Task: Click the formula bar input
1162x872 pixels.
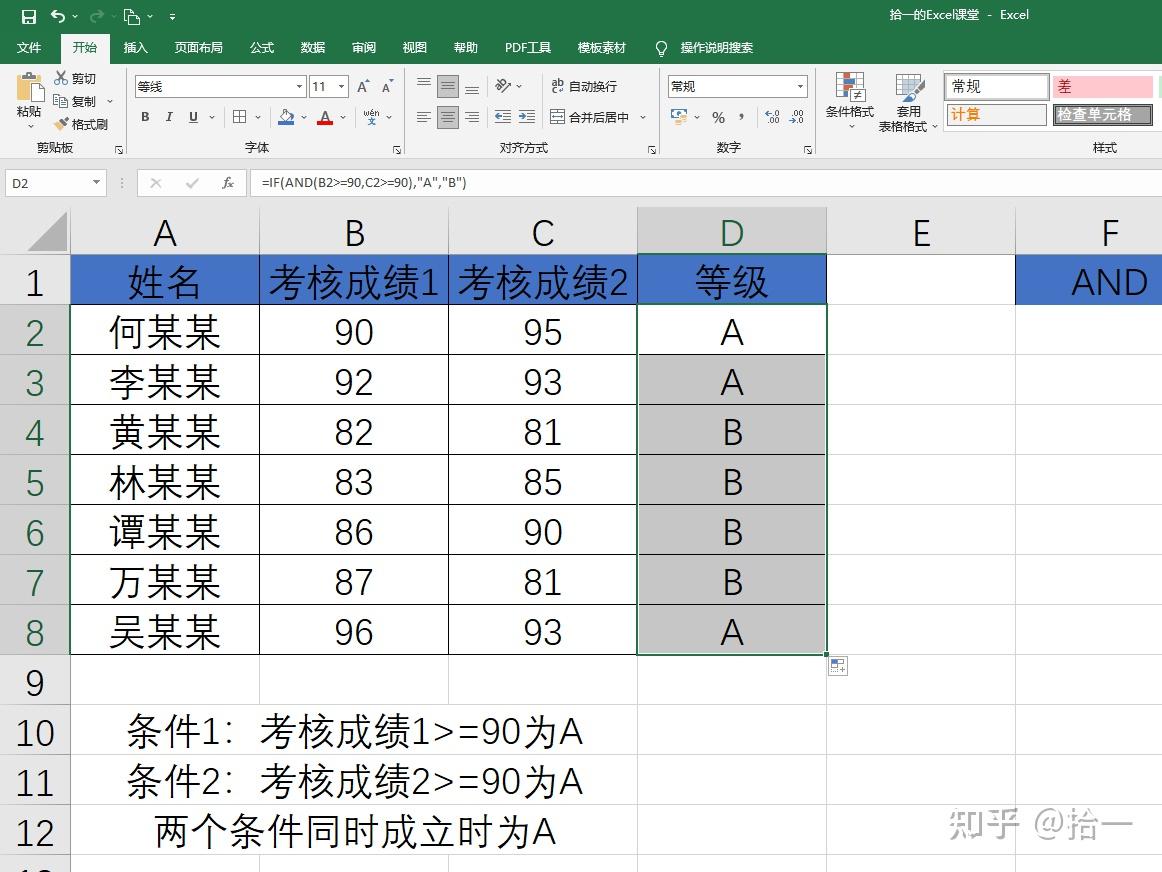Action: [706, 183]
